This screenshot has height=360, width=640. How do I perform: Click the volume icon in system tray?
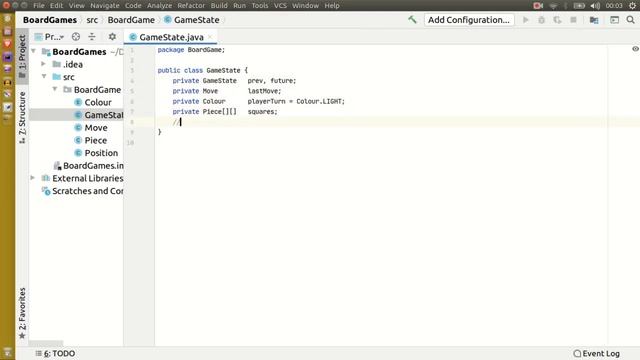pyautogui.click(x=595, y=5)
